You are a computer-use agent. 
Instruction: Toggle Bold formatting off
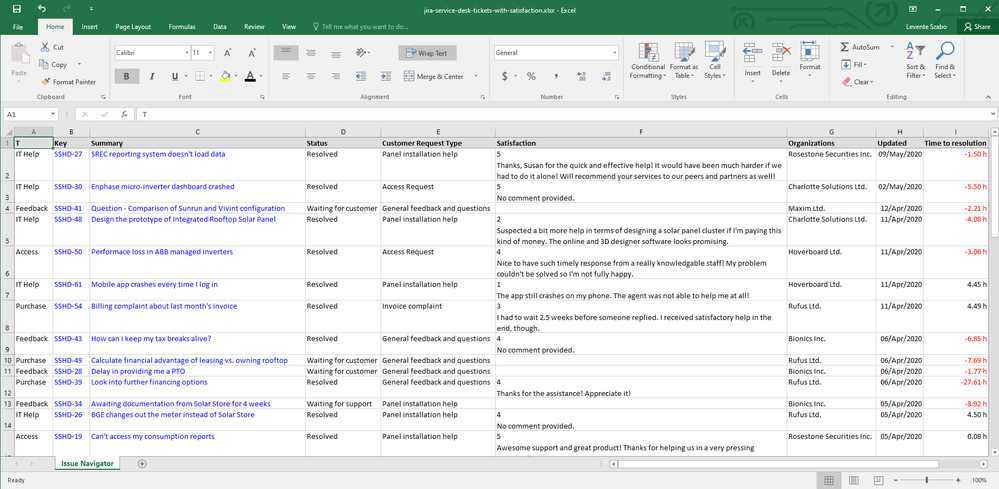click(x=127, y=76)
